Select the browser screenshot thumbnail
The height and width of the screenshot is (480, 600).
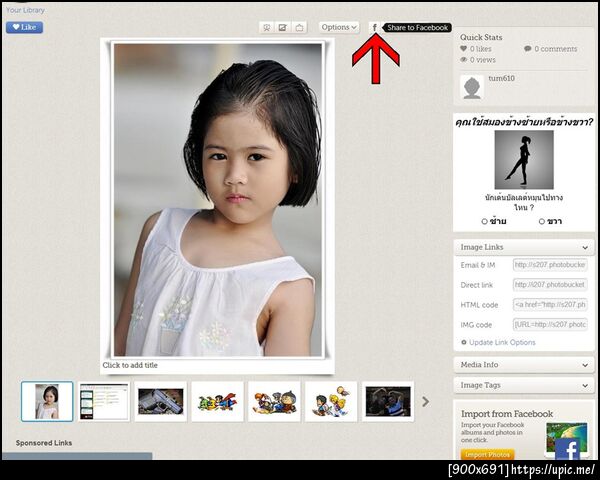[x=104, y=402]
